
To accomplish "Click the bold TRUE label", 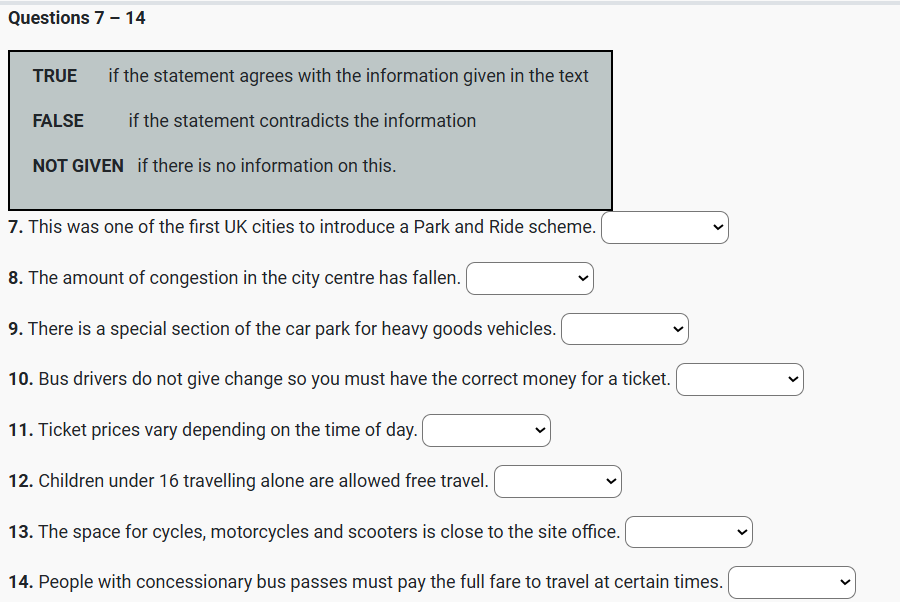I will (x=55, y=76).
